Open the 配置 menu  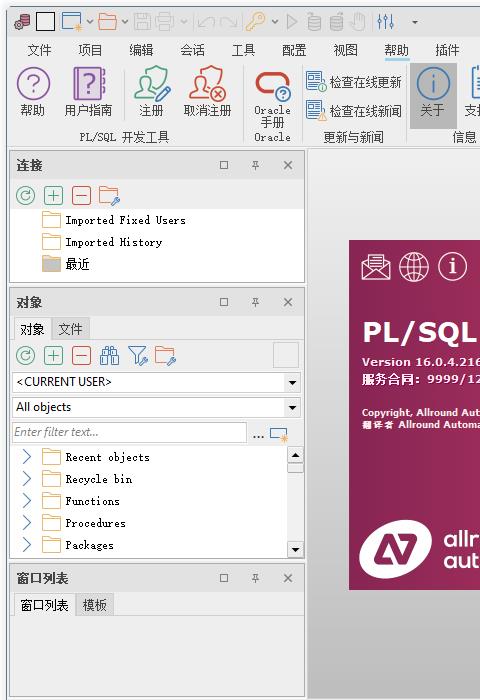click(x=294, y=50)
